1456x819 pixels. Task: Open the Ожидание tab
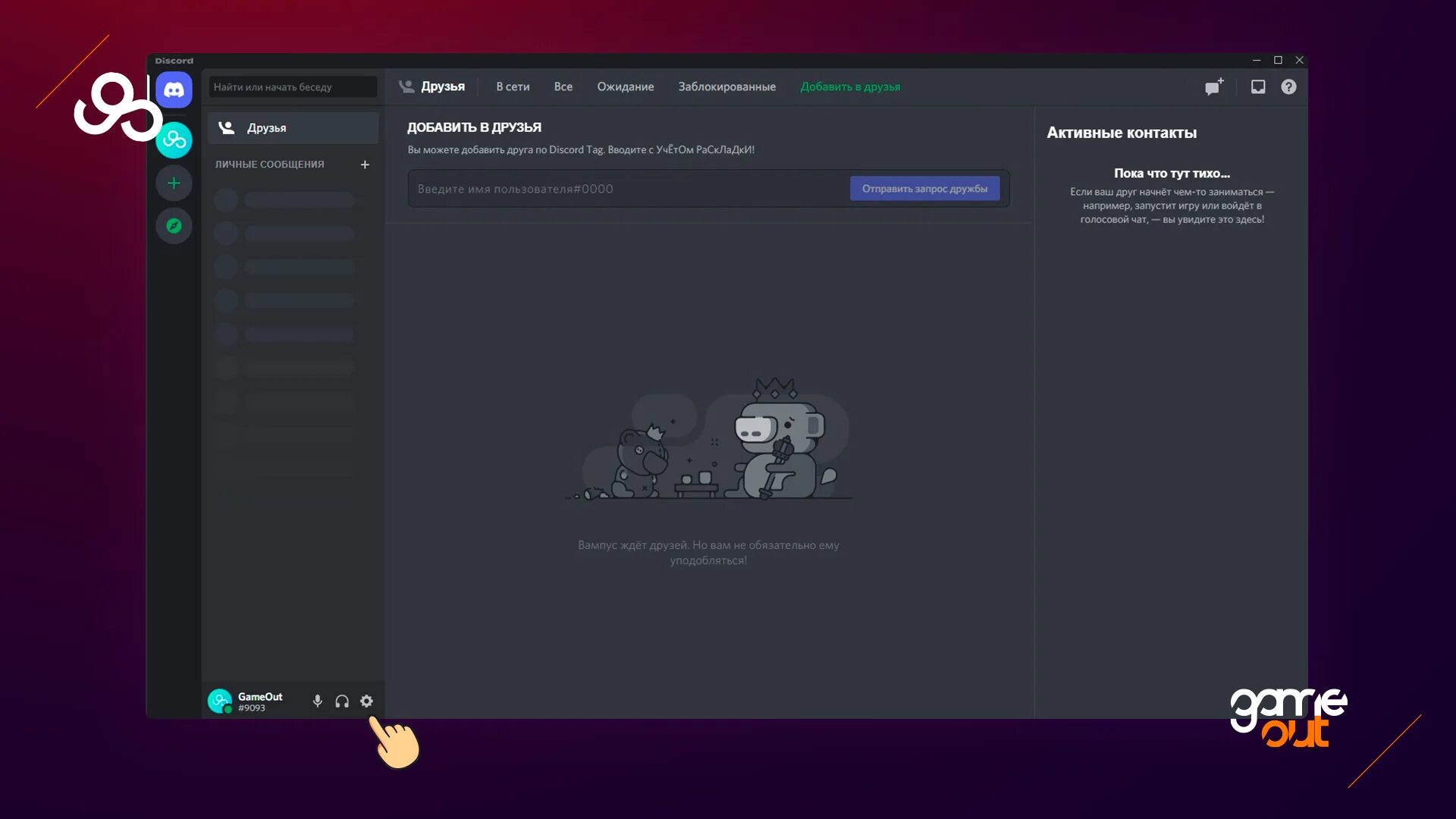pos(625,86)
